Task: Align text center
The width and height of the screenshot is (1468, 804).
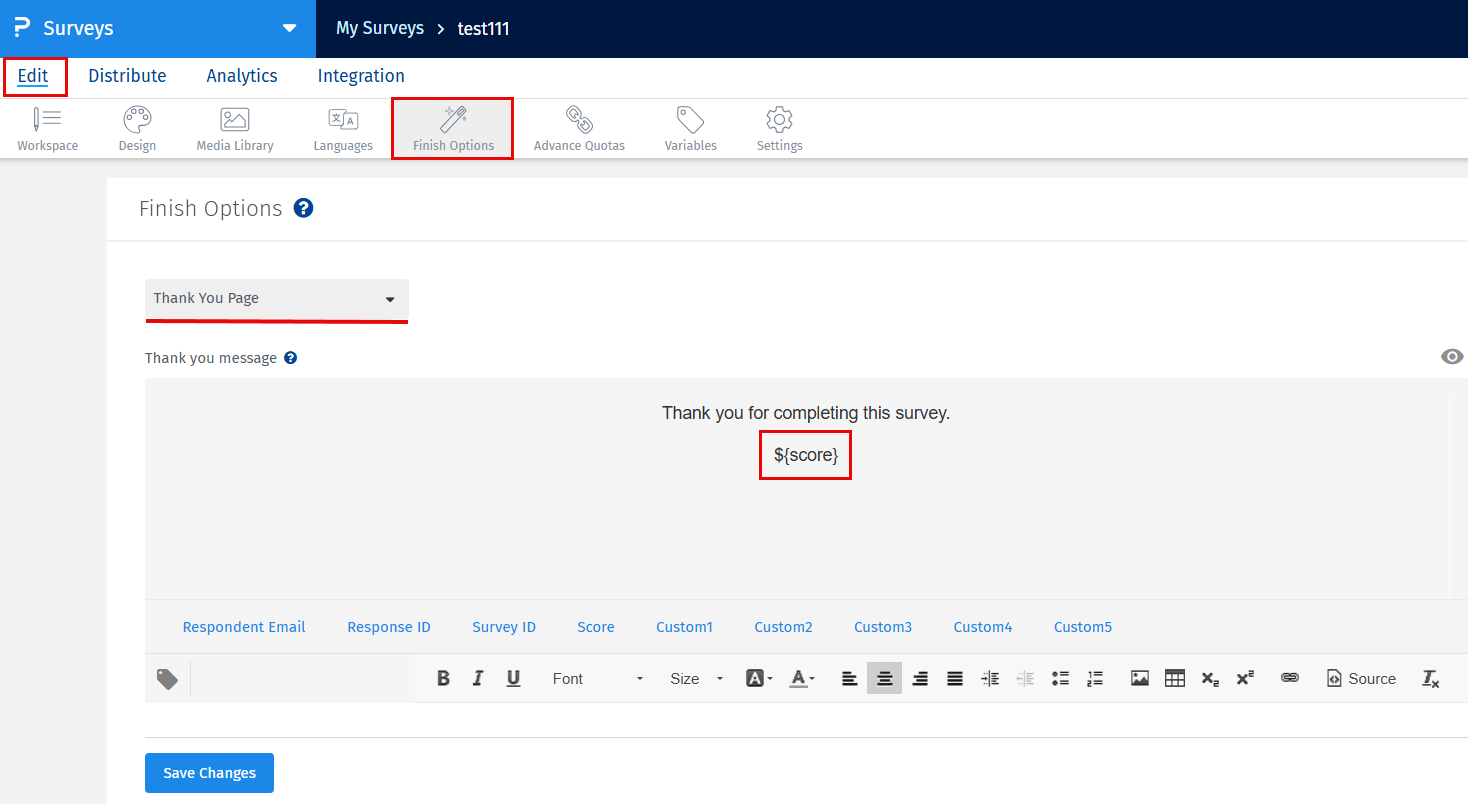Action: click(x=885, y=678)
